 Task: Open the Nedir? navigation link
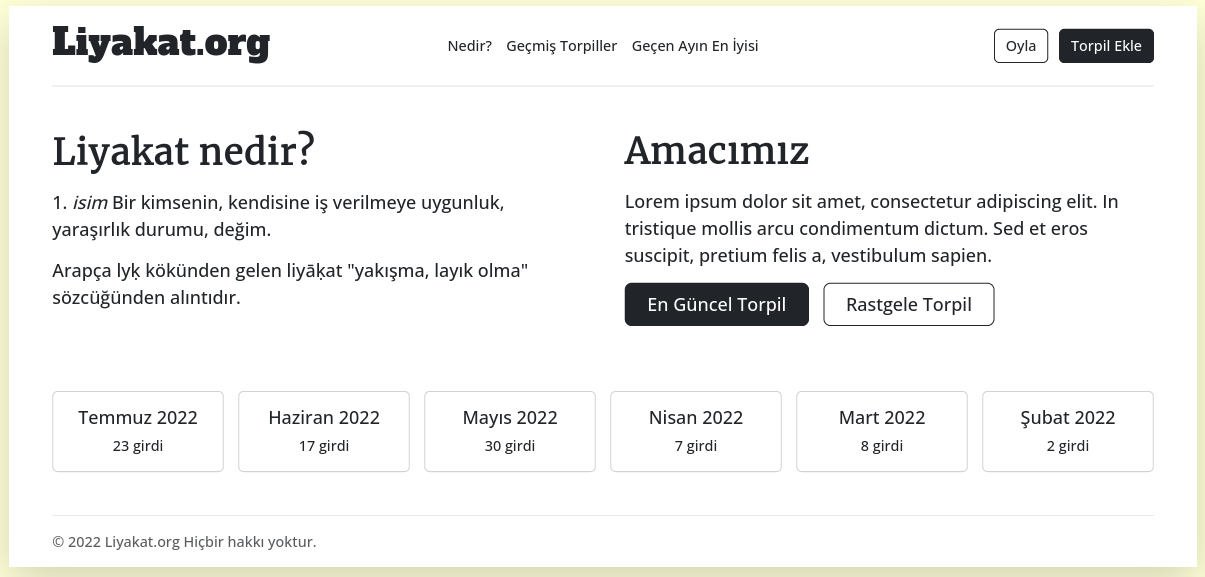pos(470,46)
